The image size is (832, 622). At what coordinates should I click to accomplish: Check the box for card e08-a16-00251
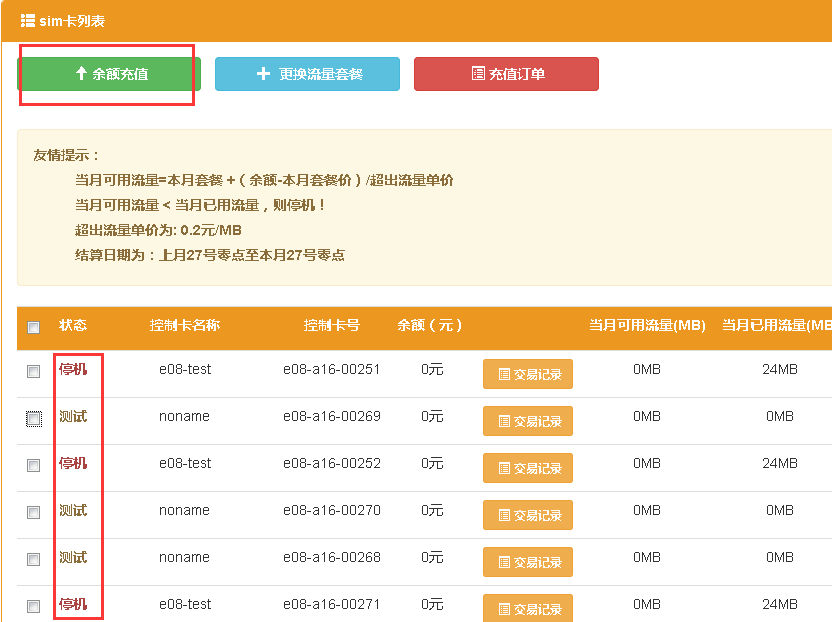33,371
